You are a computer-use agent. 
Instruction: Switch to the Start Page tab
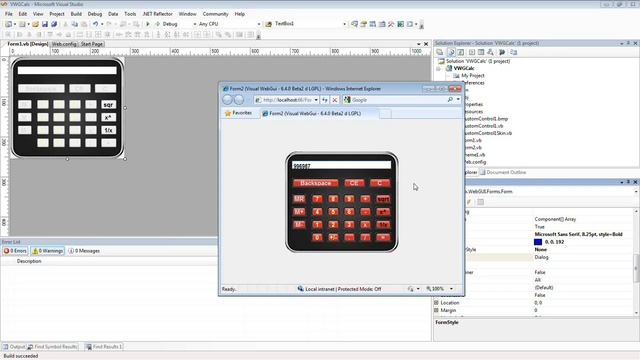91,44
